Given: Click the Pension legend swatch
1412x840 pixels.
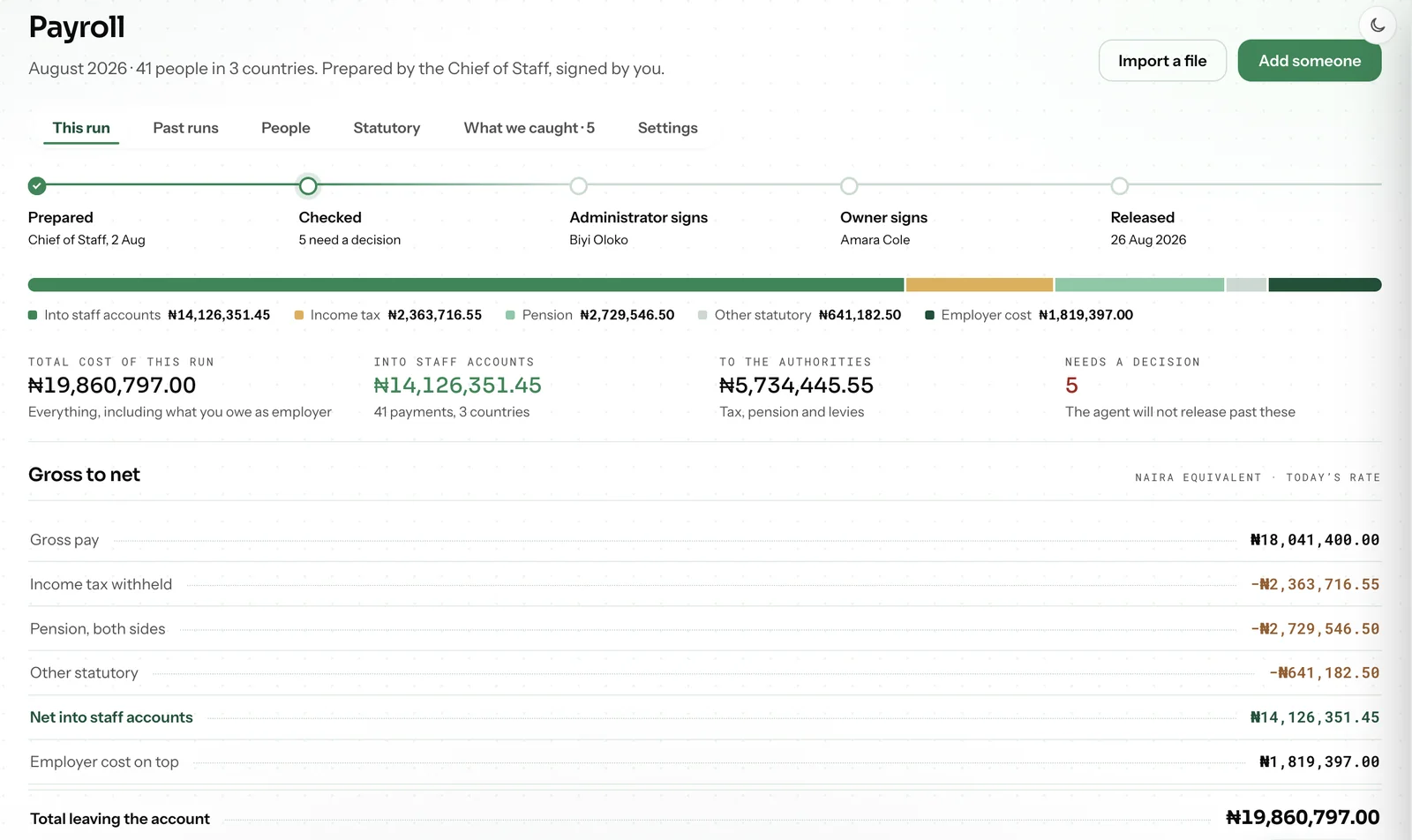Looking at the screenshot, I should point(510,315).
